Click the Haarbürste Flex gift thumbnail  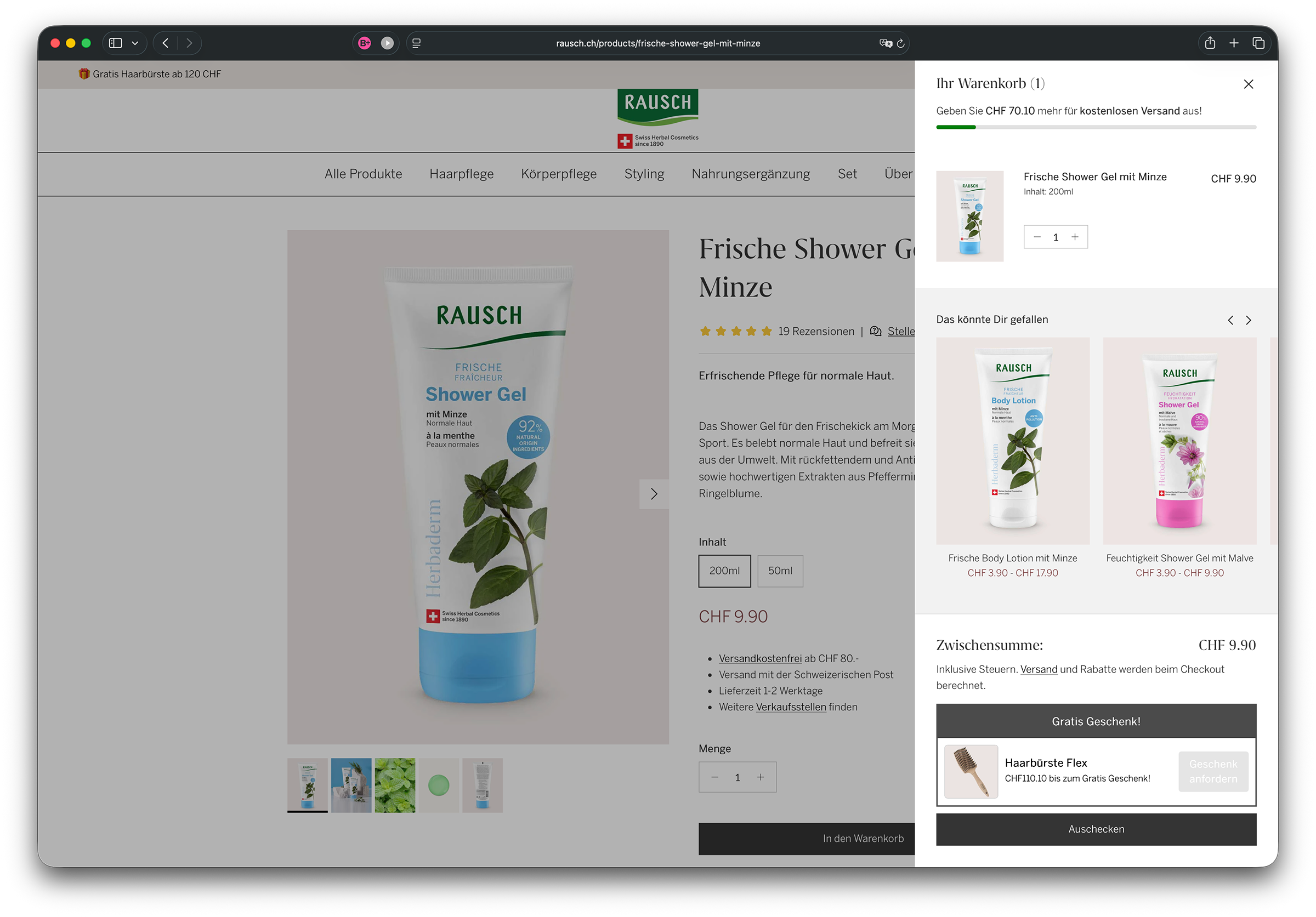(971, 772)
